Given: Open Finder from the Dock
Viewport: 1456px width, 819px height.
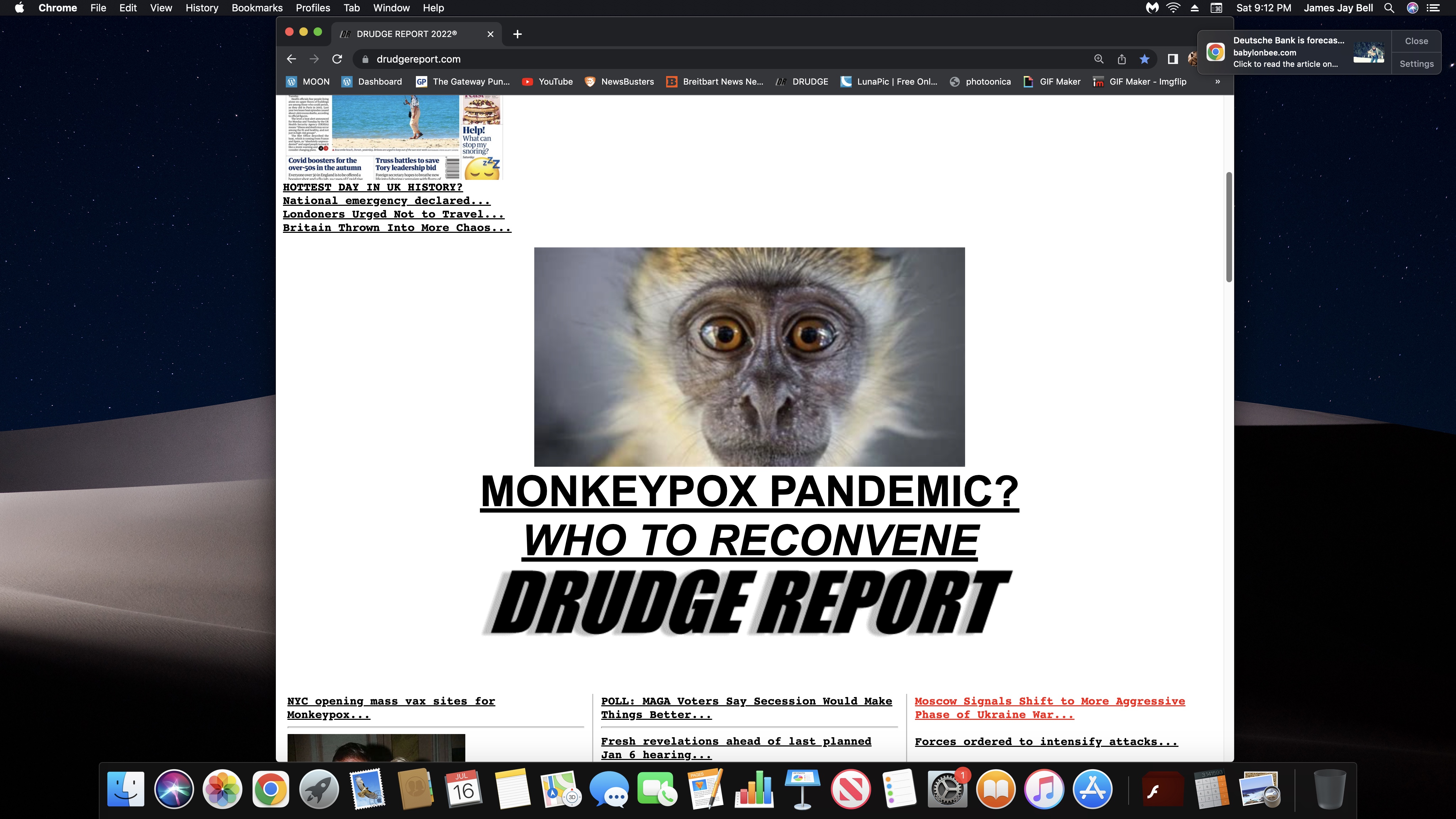Looking at the screenshot, I should click(125, 789).
